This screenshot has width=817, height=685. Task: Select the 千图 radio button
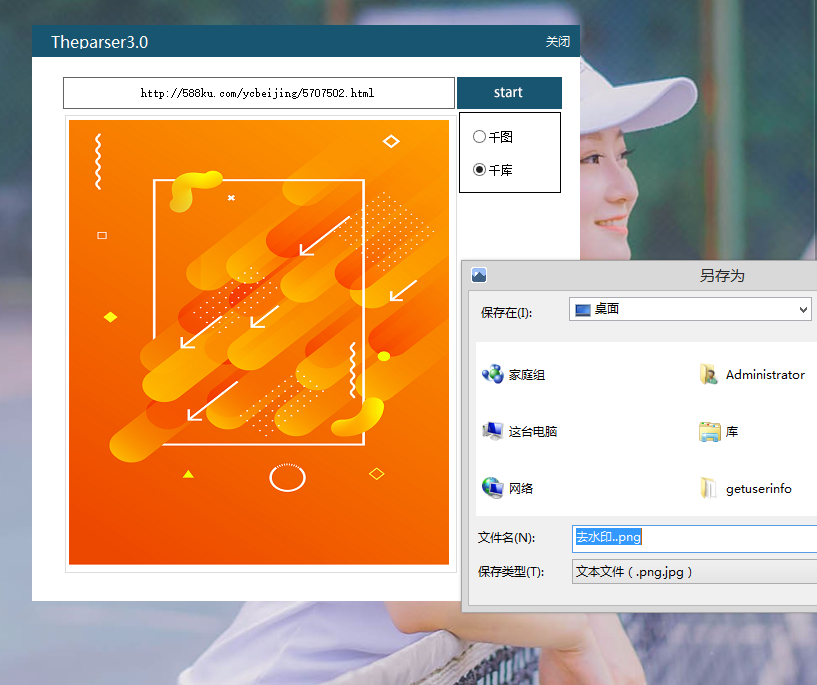click(x=480, y=137)
